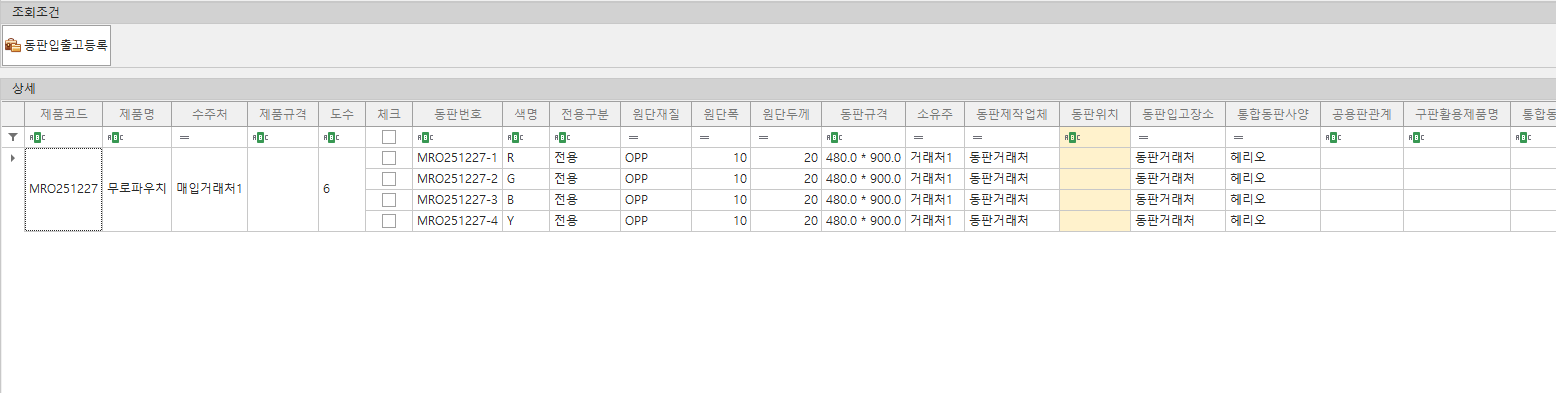This screenshot has width=1556, height=393.
Task: Click filter operator icon under 도수
Action: (x=331, y=137)
